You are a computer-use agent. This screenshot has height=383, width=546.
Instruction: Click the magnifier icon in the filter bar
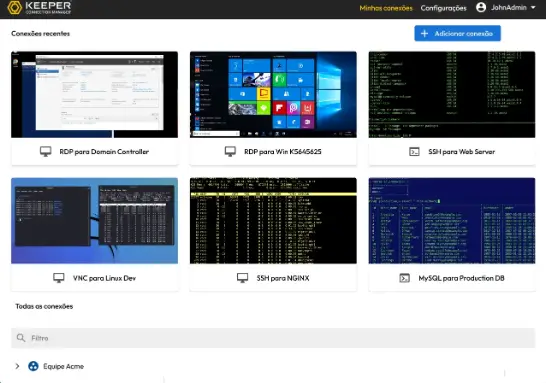pyautogui.click(x=21, y=338)
